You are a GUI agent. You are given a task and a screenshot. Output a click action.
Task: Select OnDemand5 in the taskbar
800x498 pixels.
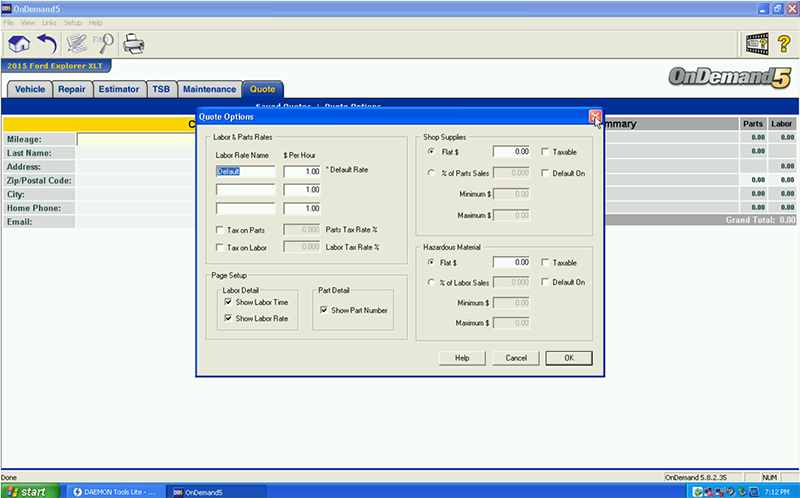click(216, 492)
